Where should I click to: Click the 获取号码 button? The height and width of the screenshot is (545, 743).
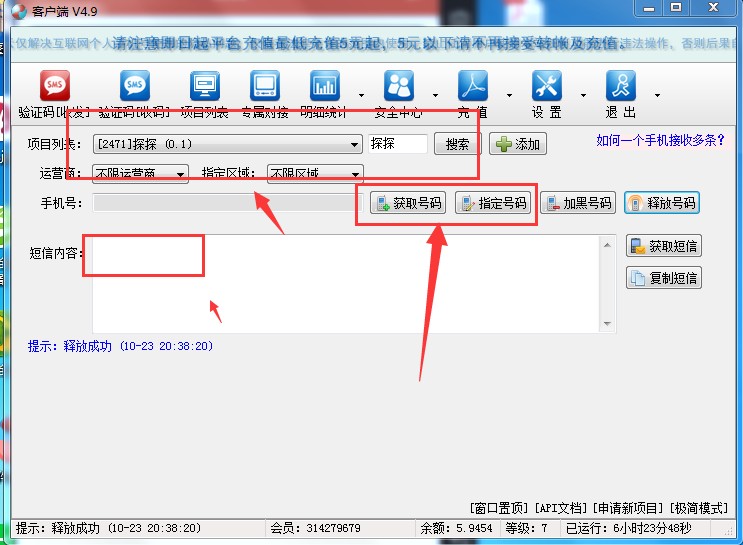[408, 203]
